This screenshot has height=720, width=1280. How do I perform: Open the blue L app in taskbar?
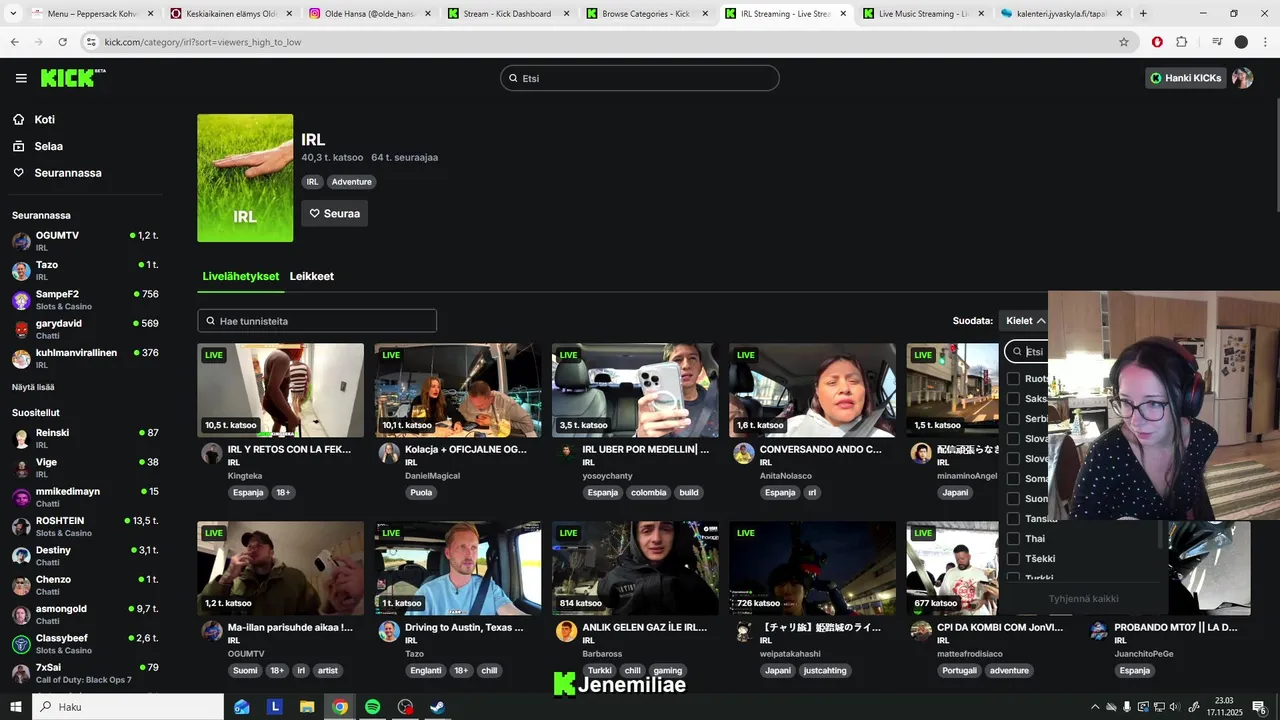click(x=275, y=707)
